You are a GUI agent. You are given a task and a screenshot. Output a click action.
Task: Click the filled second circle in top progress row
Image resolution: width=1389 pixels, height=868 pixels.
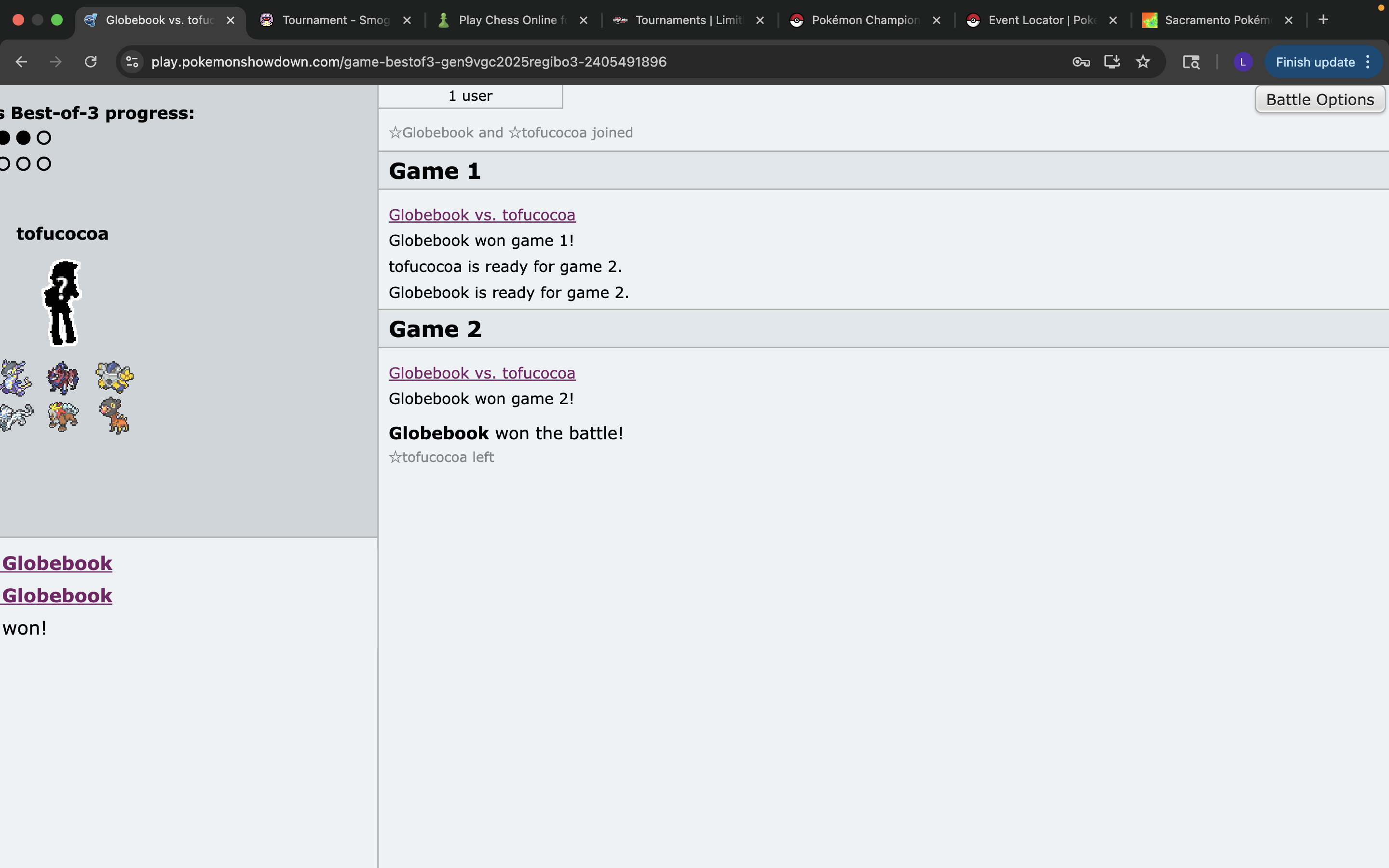23,138
